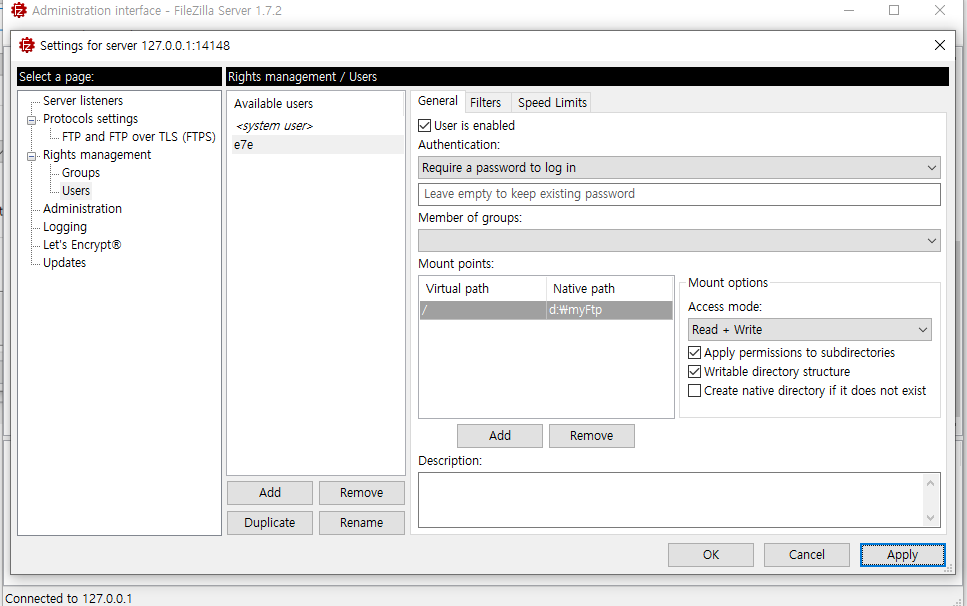The height and width of the screenshot is (606, 967).
Task: Remove the selected mount point
Action: [x=591, y=436]
